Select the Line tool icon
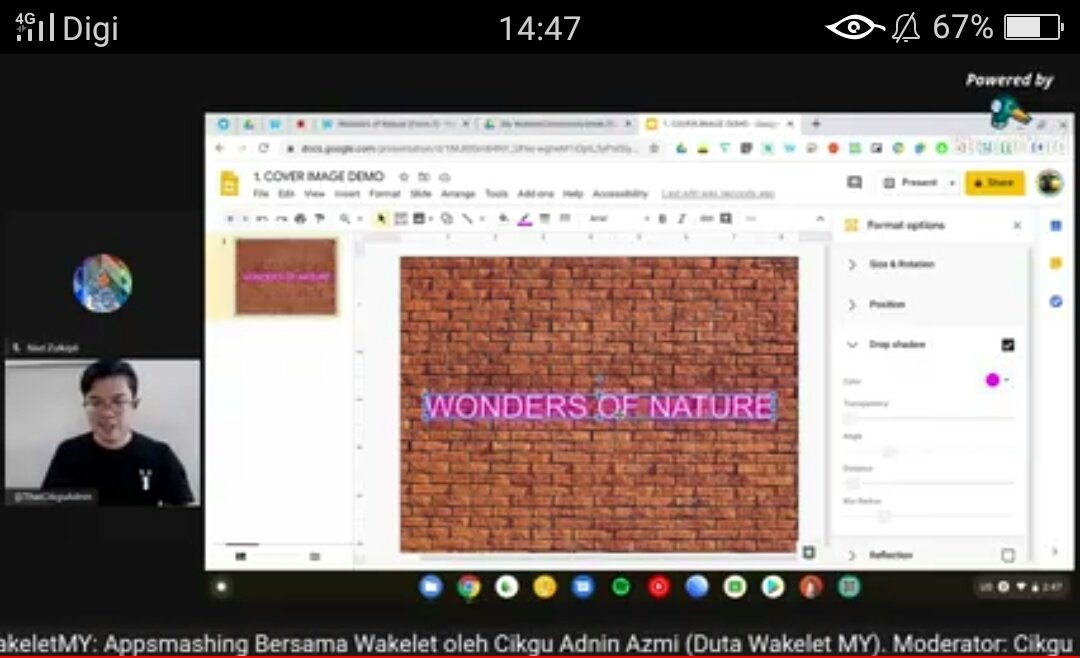 467,218
